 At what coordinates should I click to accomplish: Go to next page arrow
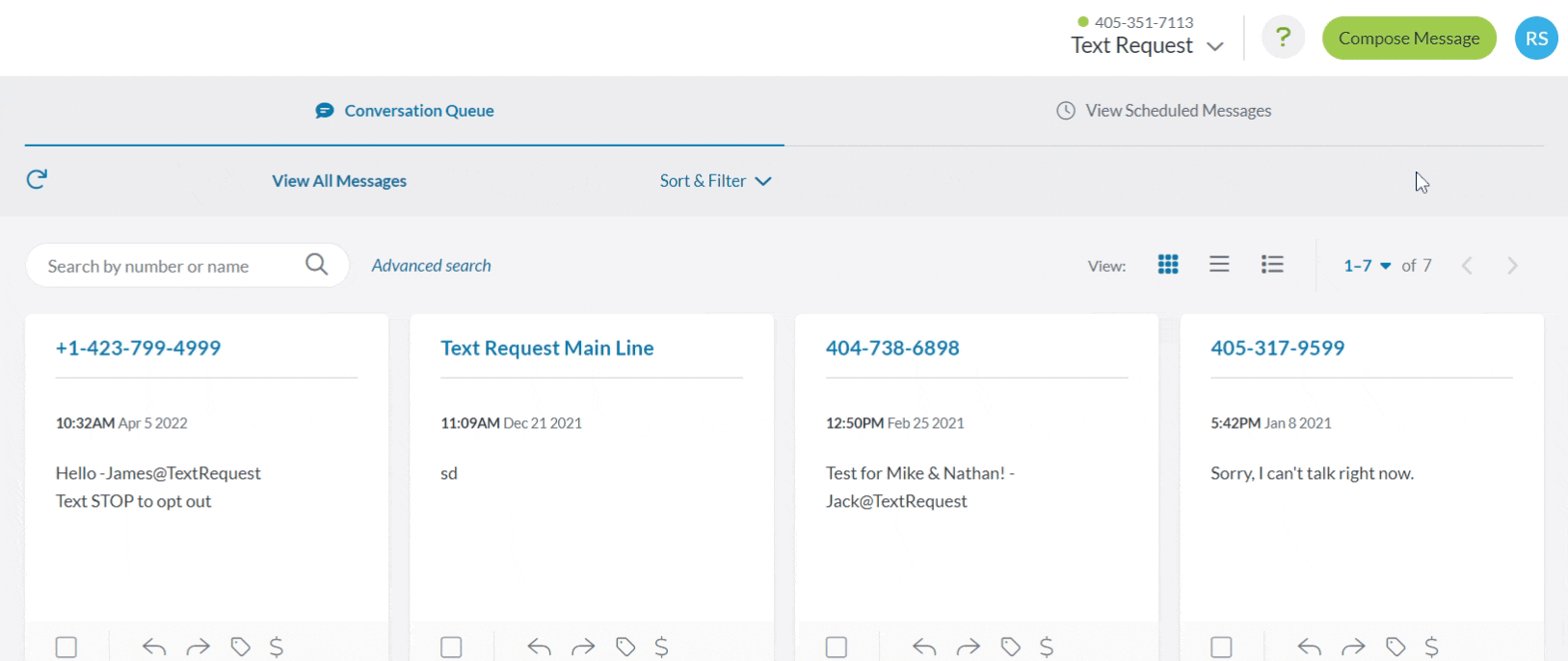(x=1512, y=266)
